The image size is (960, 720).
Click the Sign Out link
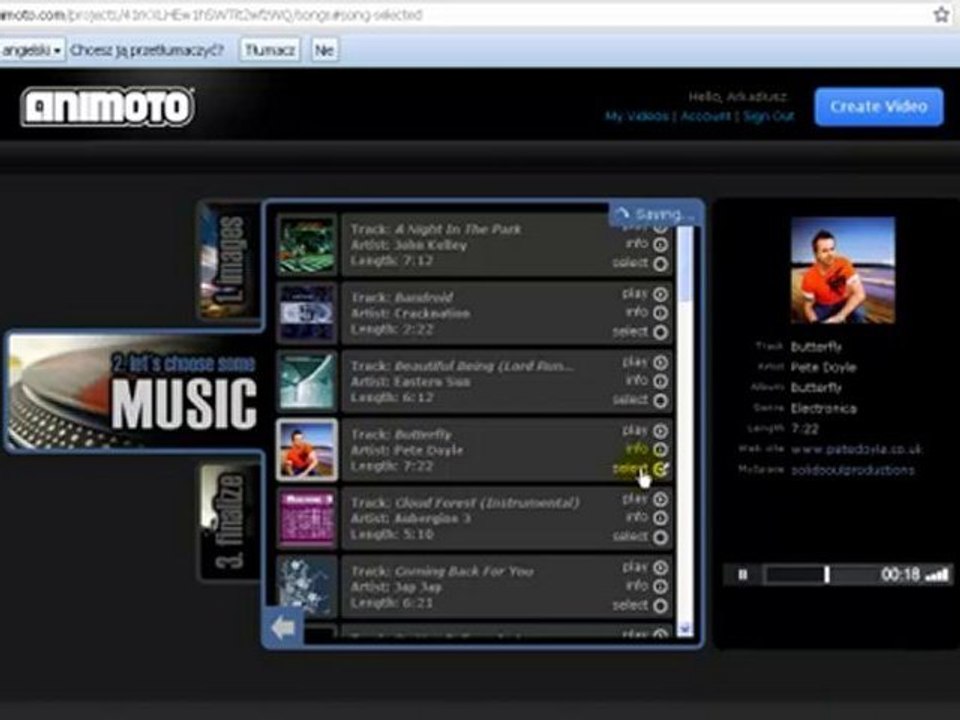769,116
